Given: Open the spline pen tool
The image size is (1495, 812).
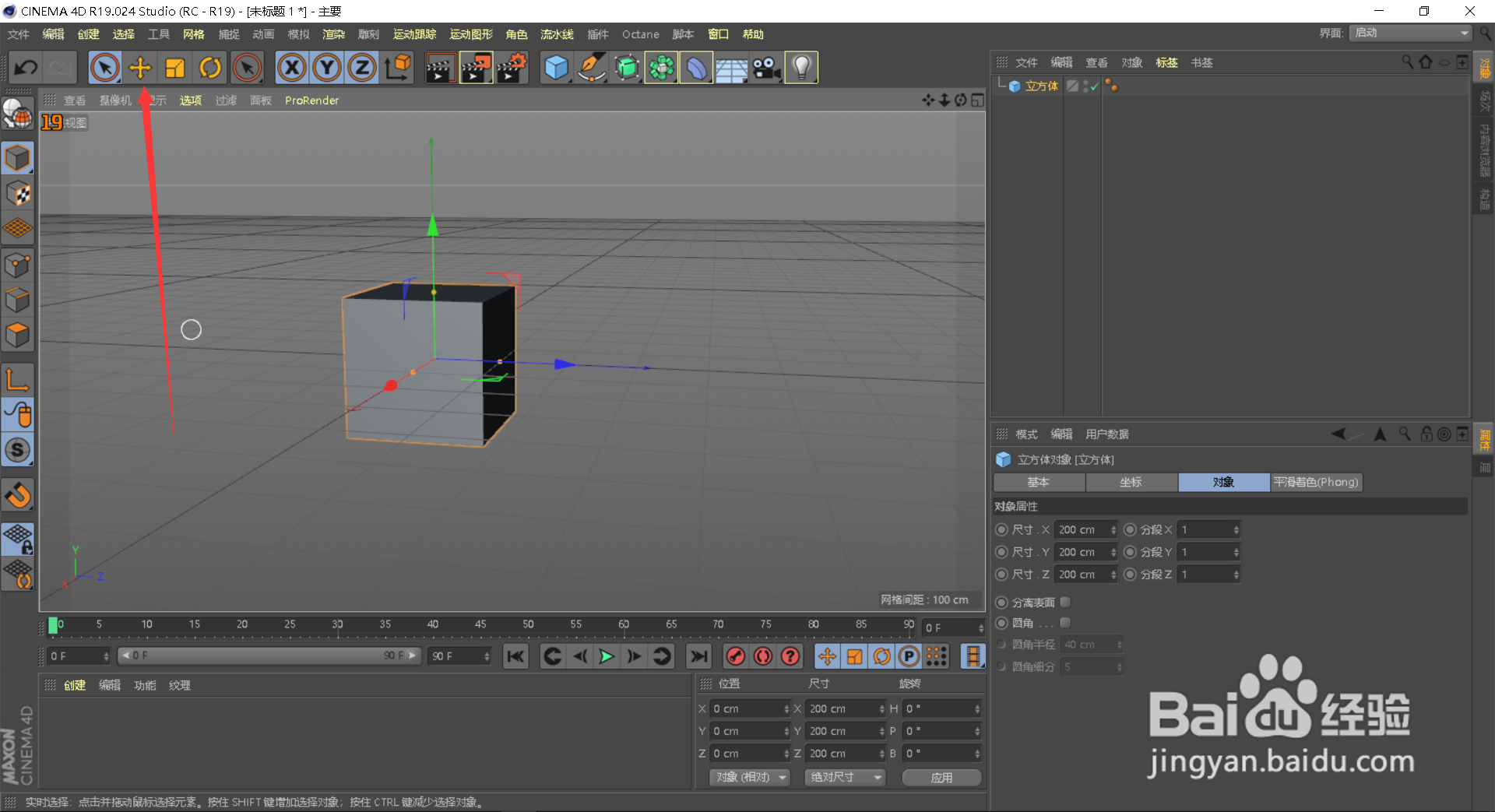Looking at the screenshot, I should pyautogui.click(x=592, y=68).
